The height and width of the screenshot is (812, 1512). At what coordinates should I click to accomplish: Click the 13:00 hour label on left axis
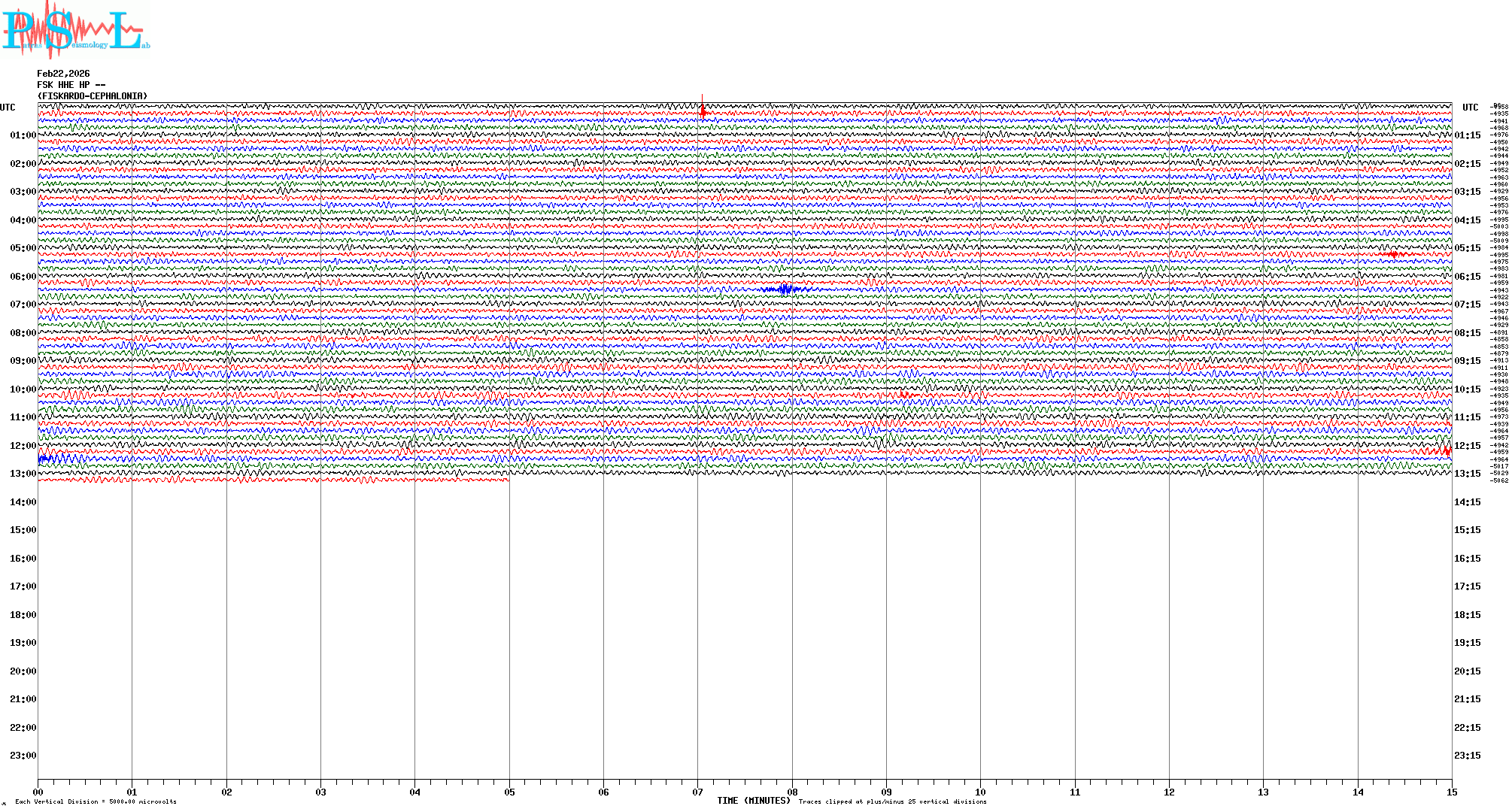pos(23,474)
